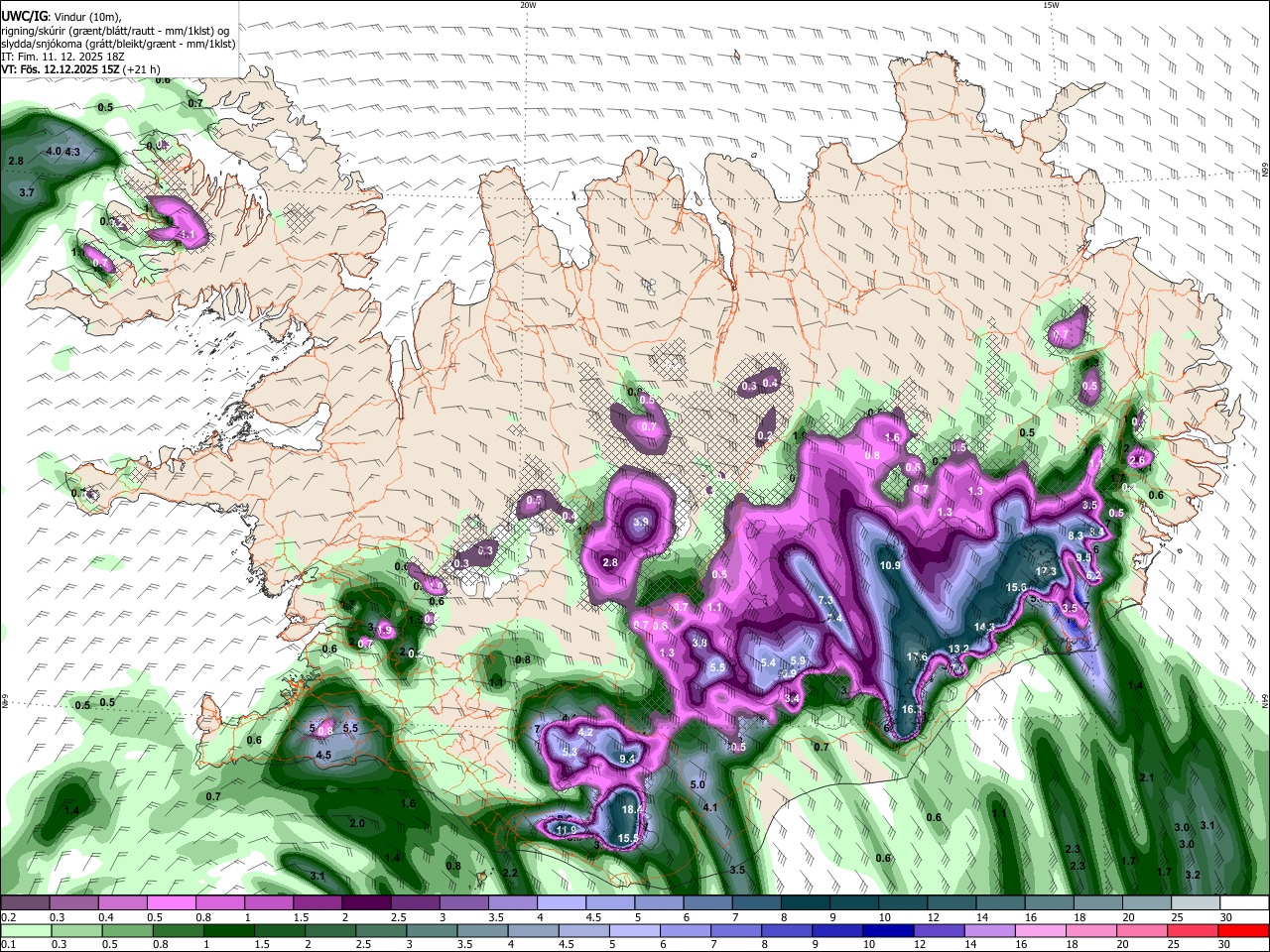
Task: Click the precipitation value '15.5' near south coast
Action: pyautogui.click(x=628, y=838)
